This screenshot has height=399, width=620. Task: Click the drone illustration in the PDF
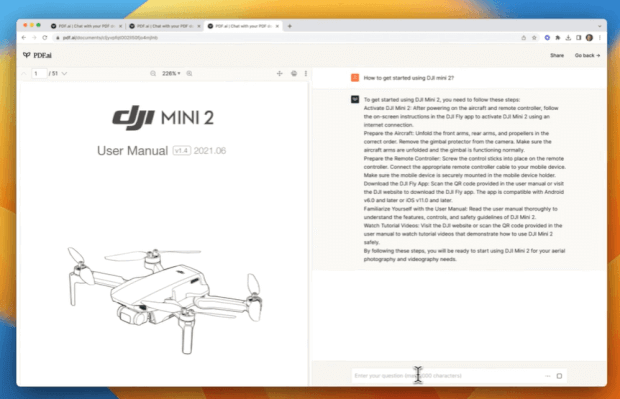pyautogui.click(x=165, y=301)
